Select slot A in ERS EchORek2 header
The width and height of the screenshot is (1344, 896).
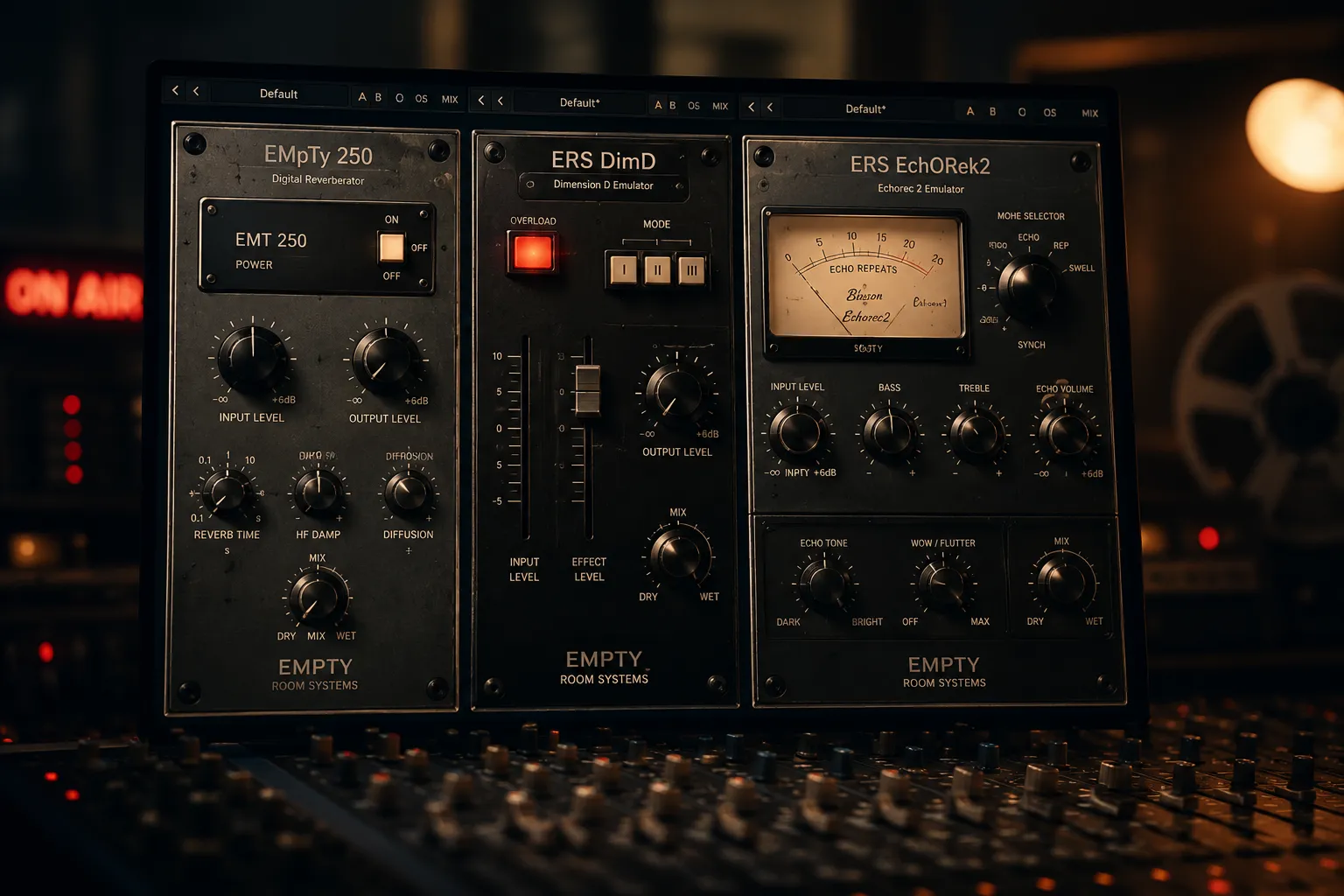click(x=969, y=111)
